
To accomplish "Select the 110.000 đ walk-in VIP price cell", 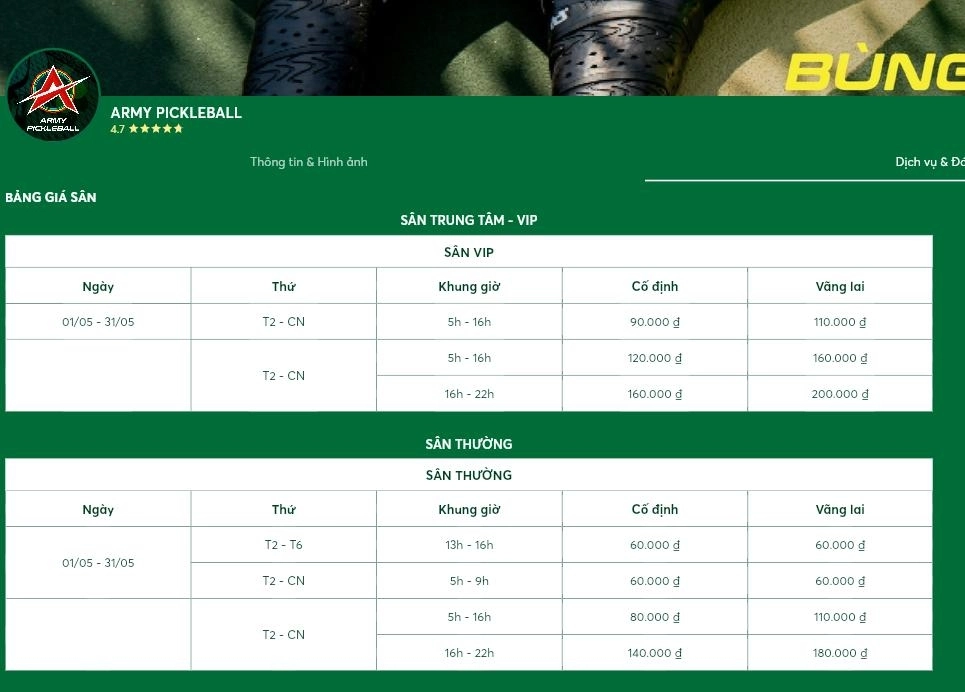I will point(839,322).
